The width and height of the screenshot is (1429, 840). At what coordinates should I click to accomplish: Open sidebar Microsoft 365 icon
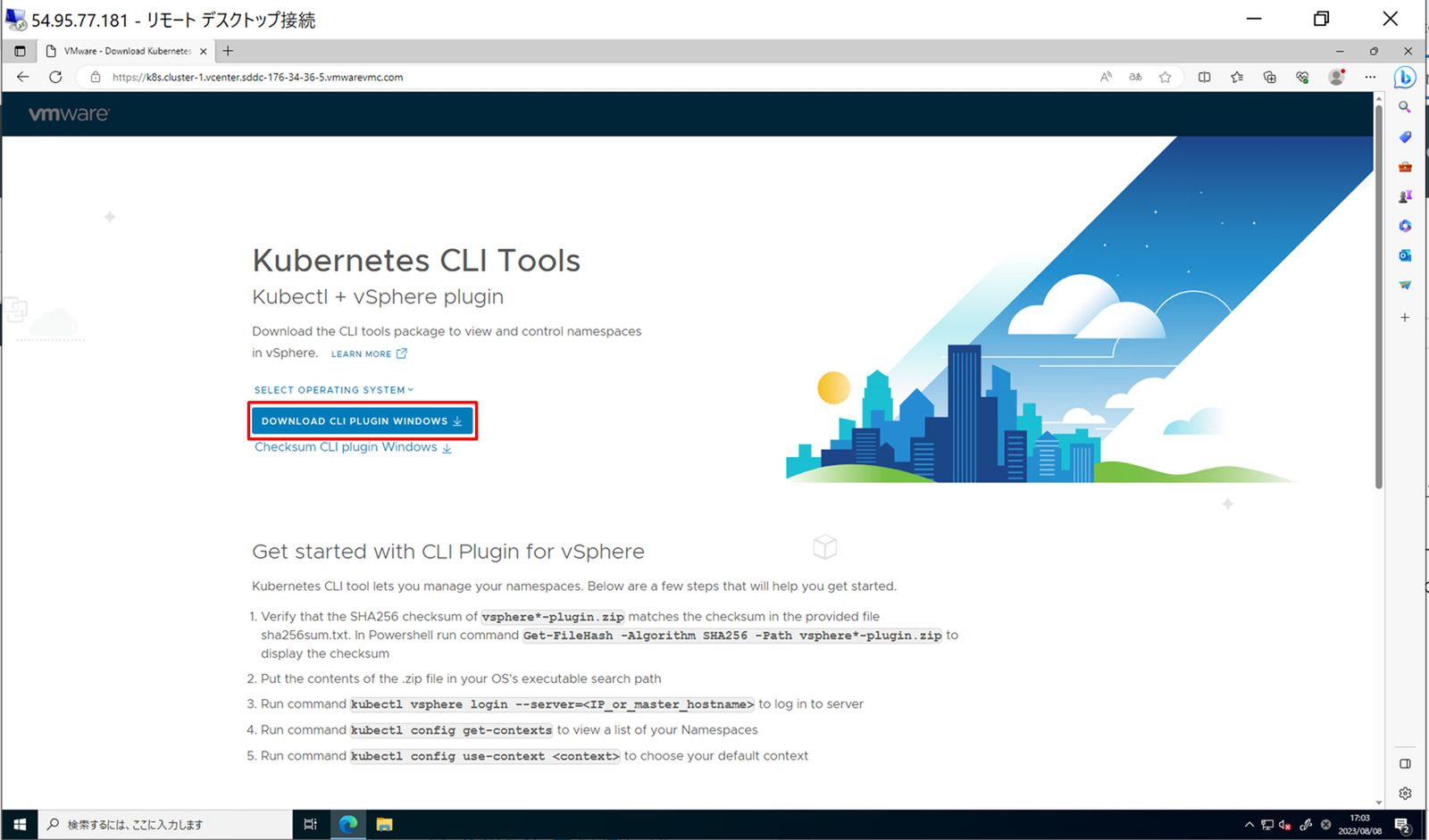point(1405,226)
